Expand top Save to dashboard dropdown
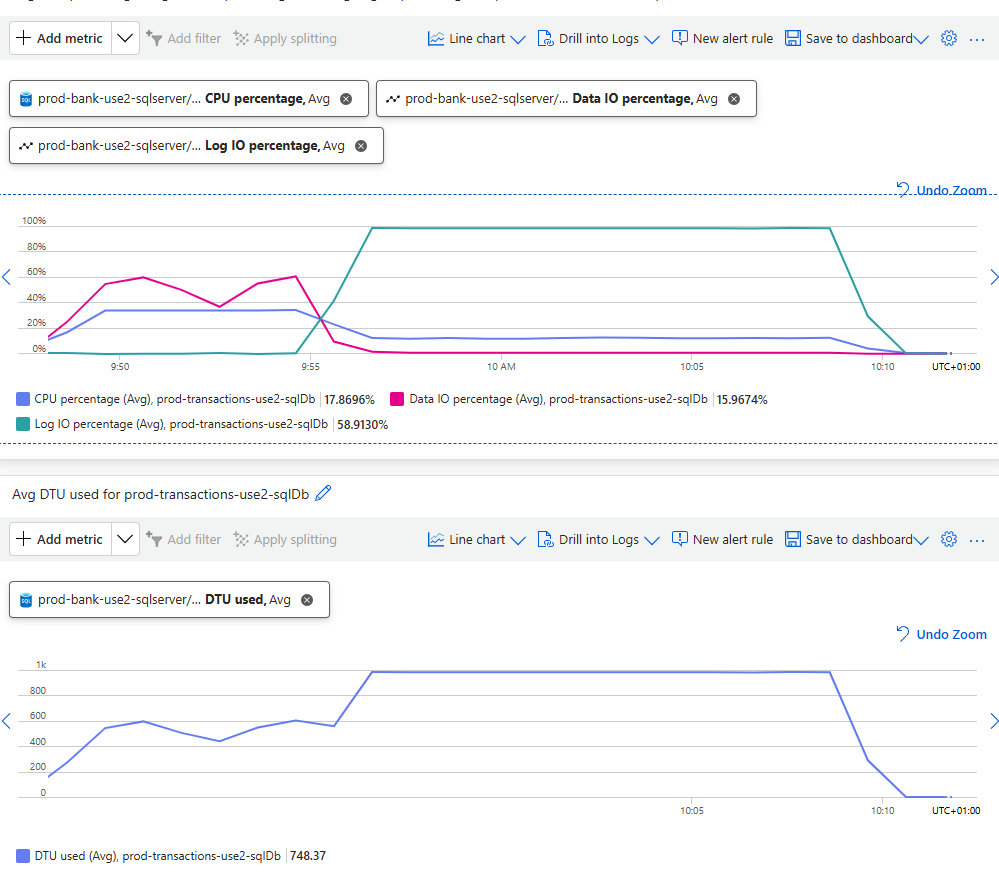 pos(921,39)
